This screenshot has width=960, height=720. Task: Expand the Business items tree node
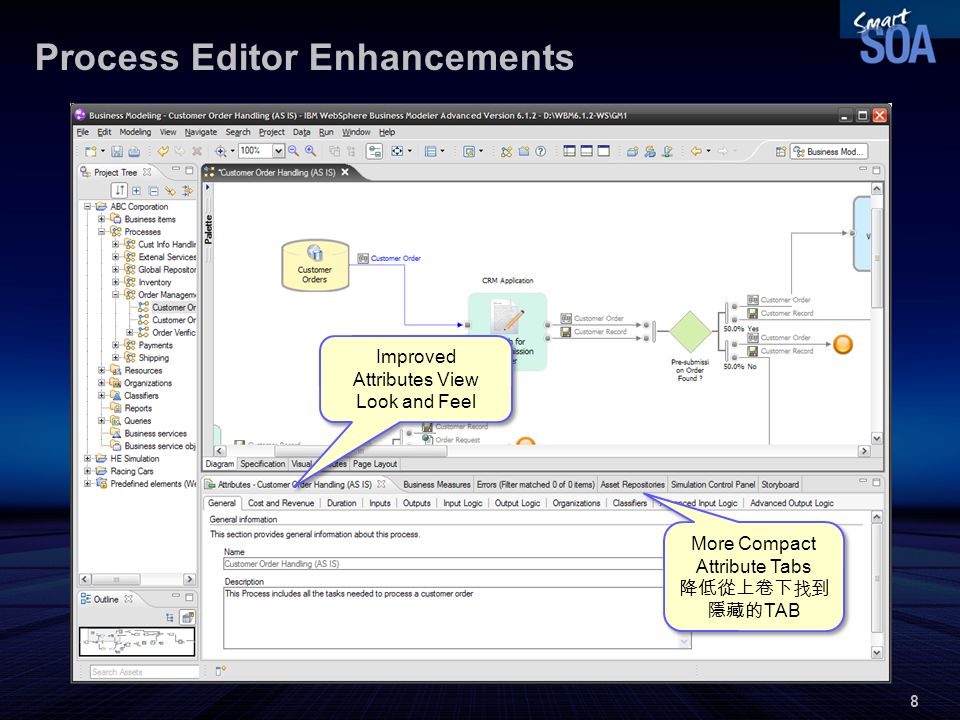pos(102,219)
